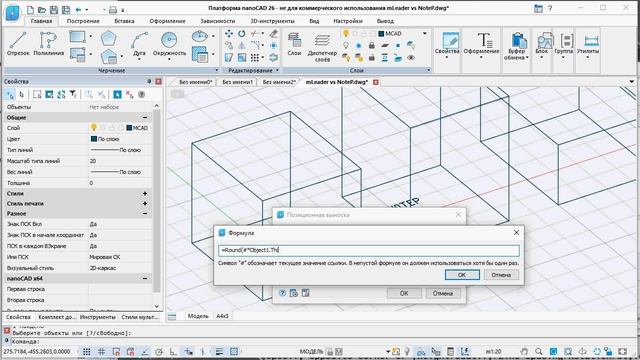
Task: Open Диспетчер слоёв layer manager
Action: (322, 47)
